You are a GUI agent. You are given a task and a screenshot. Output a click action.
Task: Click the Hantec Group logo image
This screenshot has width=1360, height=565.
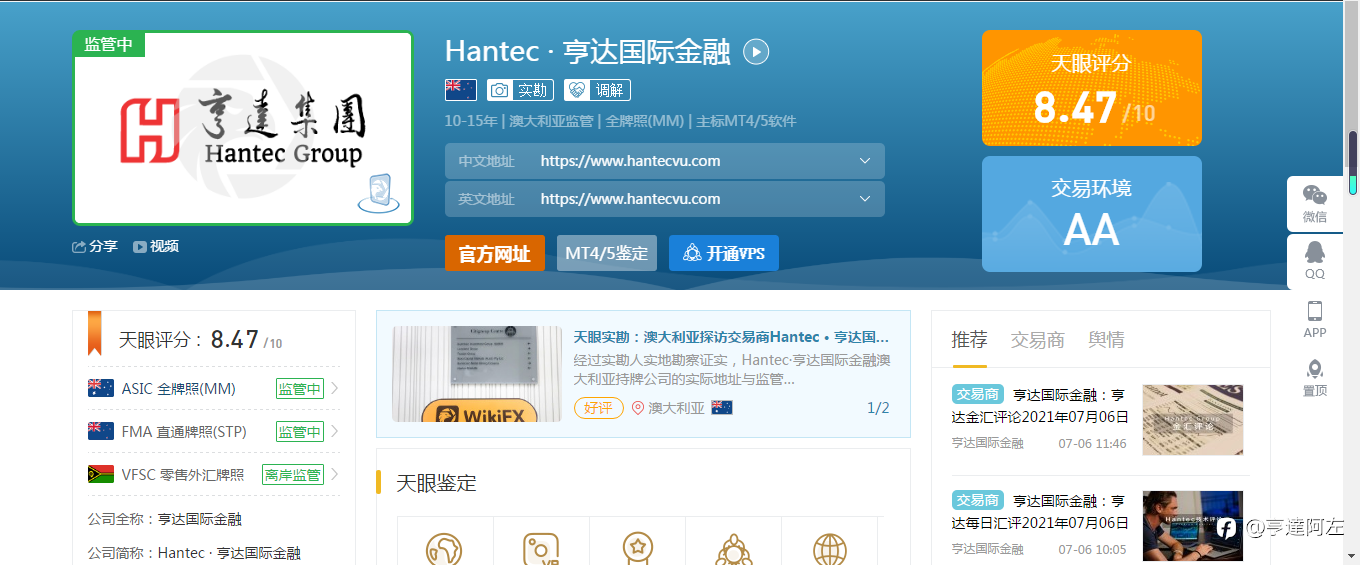243,128
